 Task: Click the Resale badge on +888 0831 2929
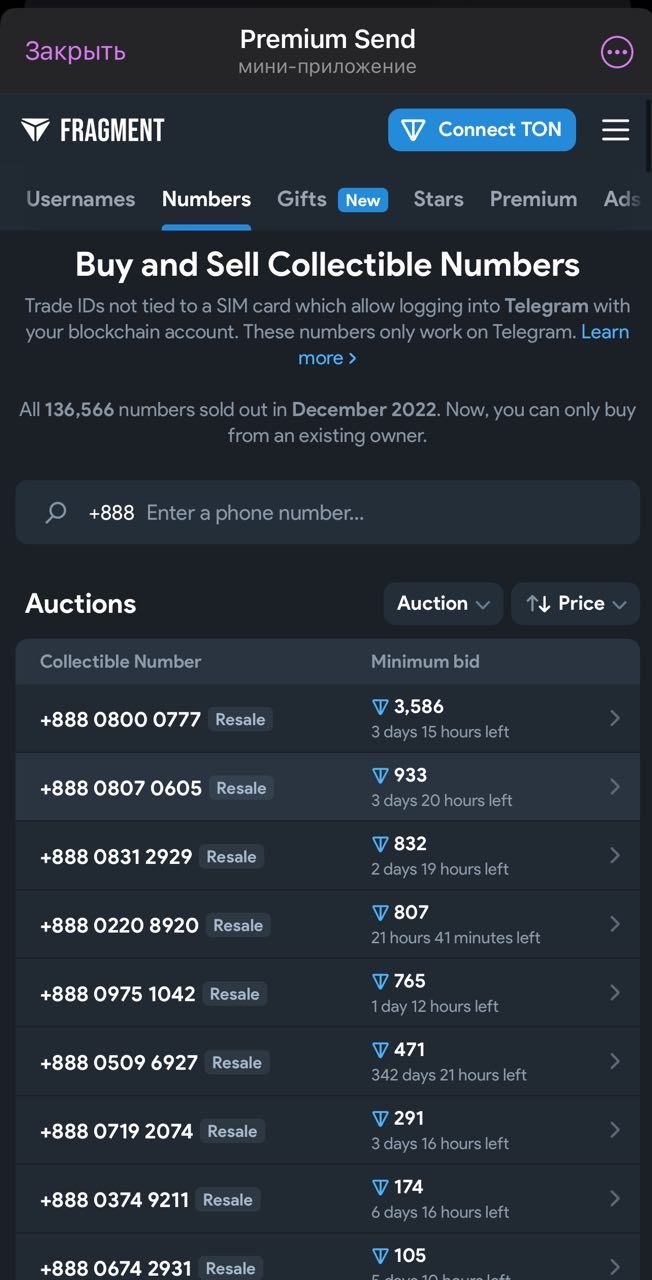231,857
